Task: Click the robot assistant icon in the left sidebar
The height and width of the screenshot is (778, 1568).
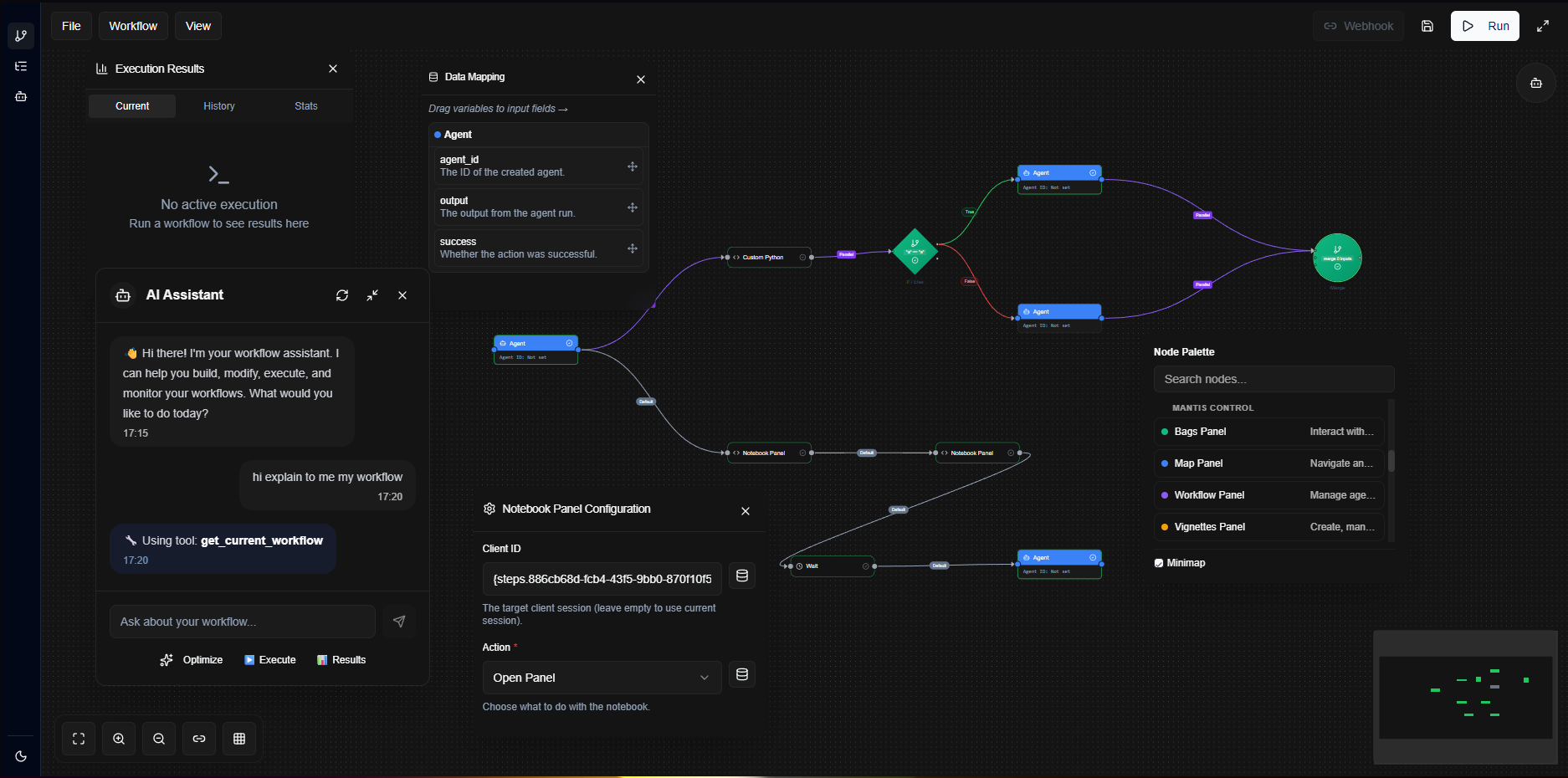Action: [20, 96]
